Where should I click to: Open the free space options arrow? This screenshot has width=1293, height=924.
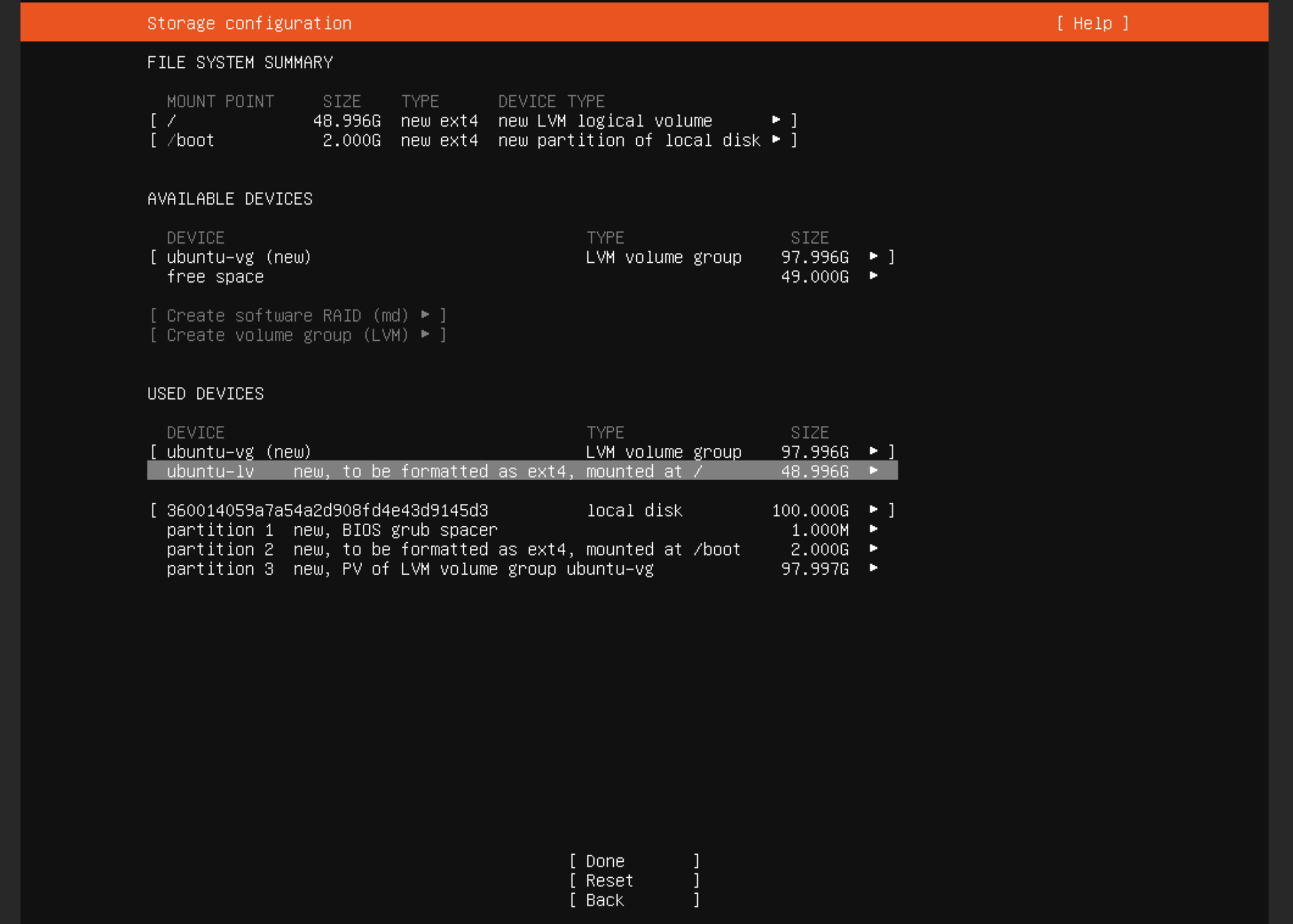click(x=874, y=277)
